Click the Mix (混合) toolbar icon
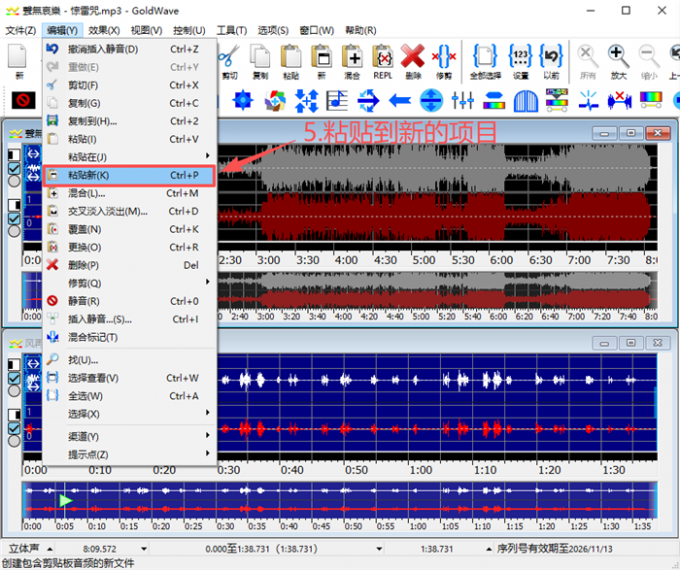The width and height of the screenshot is (680, 570). point(352,57)
